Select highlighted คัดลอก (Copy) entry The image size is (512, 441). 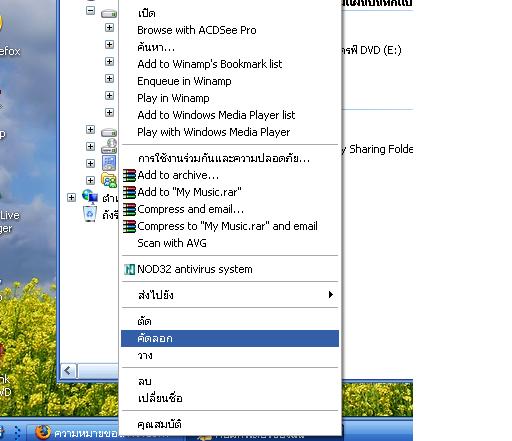click(230, 339)
